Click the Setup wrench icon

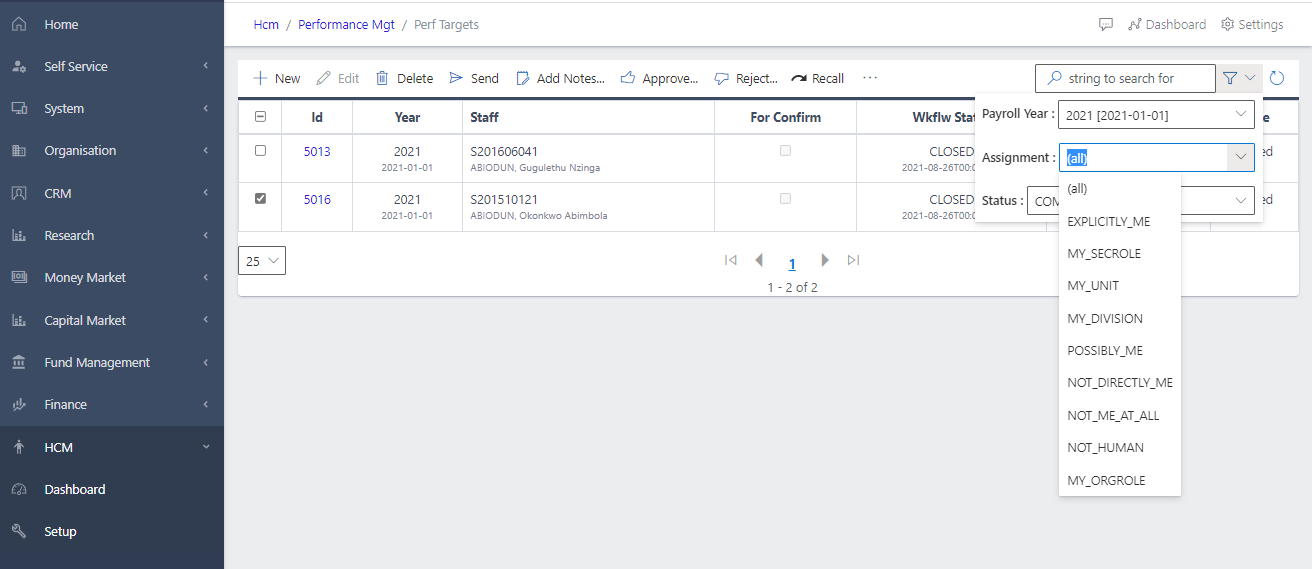click(19, 532)
